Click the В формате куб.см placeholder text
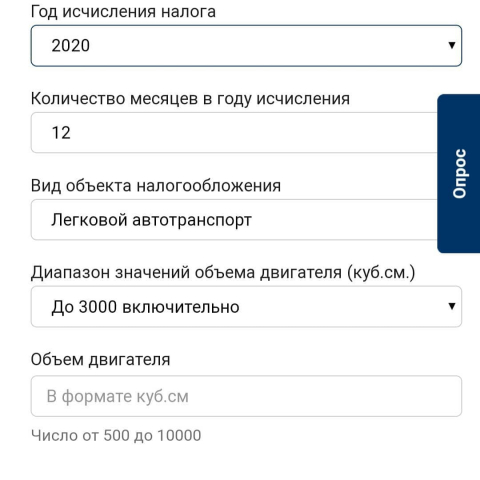 [x=118, y=397]
